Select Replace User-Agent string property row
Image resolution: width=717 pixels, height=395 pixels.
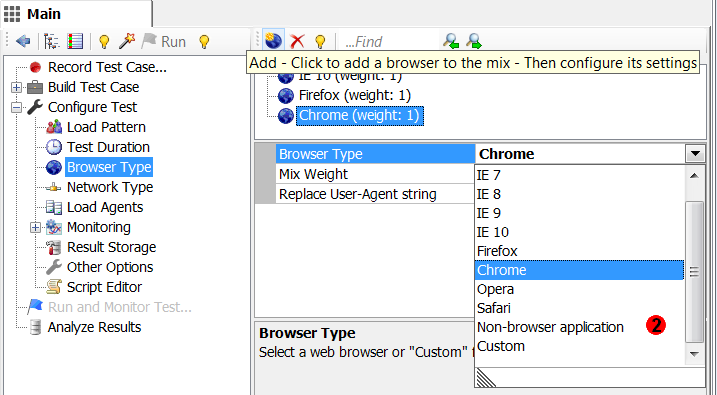pyautogui.click(x=375, y=194)
